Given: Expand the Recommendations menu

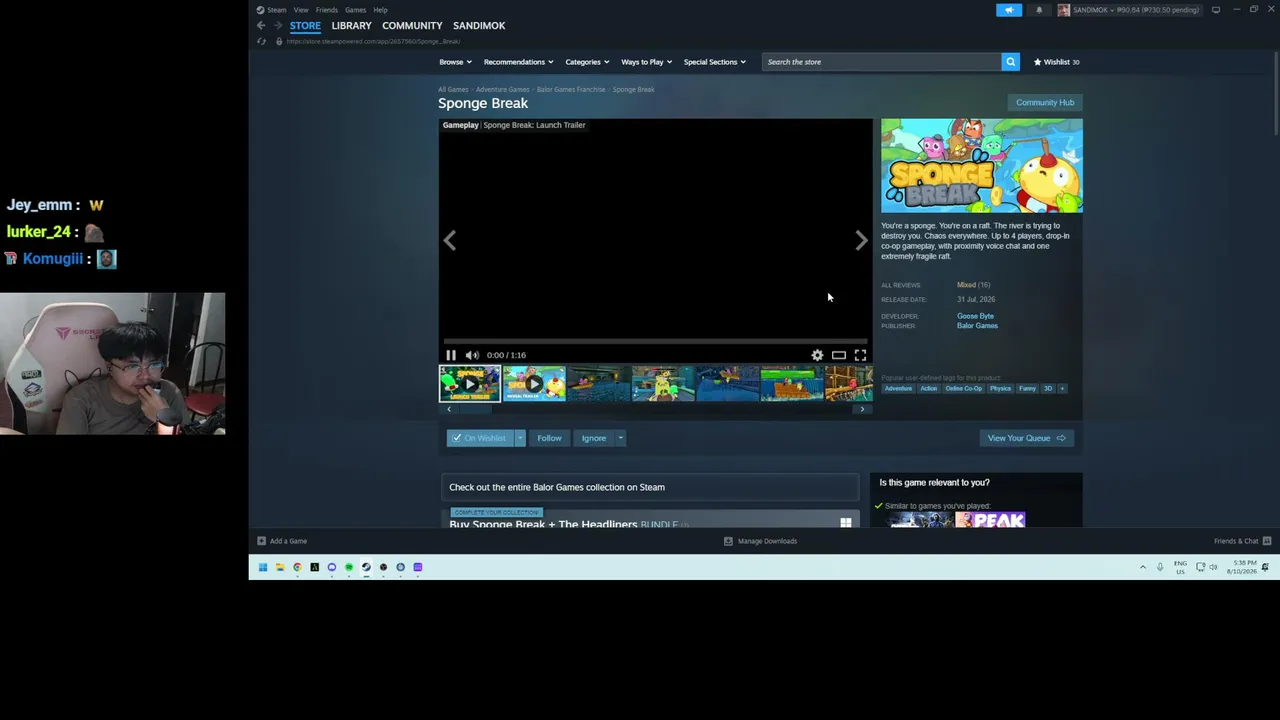Looking at the screenshot, I should click(518, 62).
